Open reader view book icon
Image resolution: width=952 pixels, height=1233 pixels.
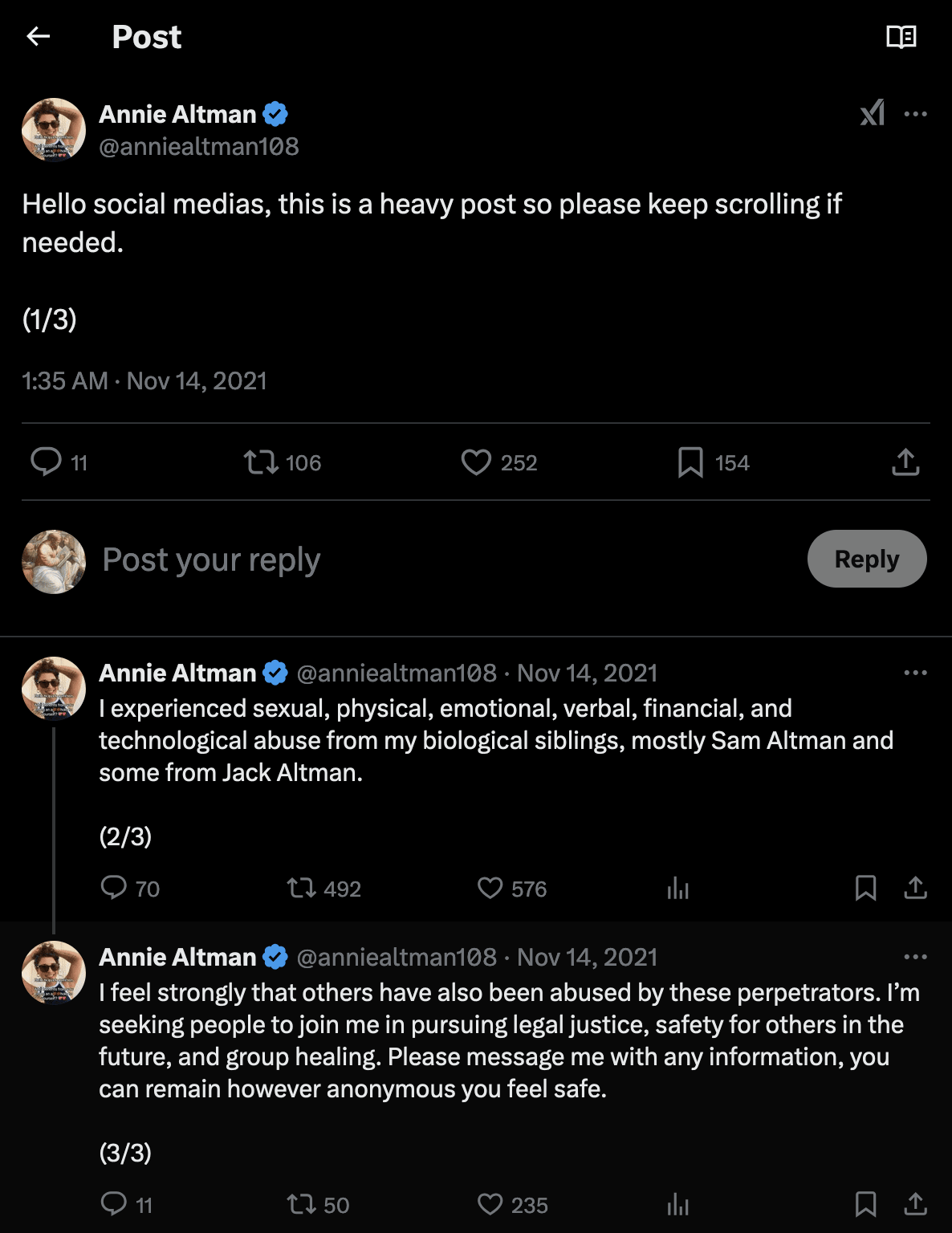pos(901,37)
